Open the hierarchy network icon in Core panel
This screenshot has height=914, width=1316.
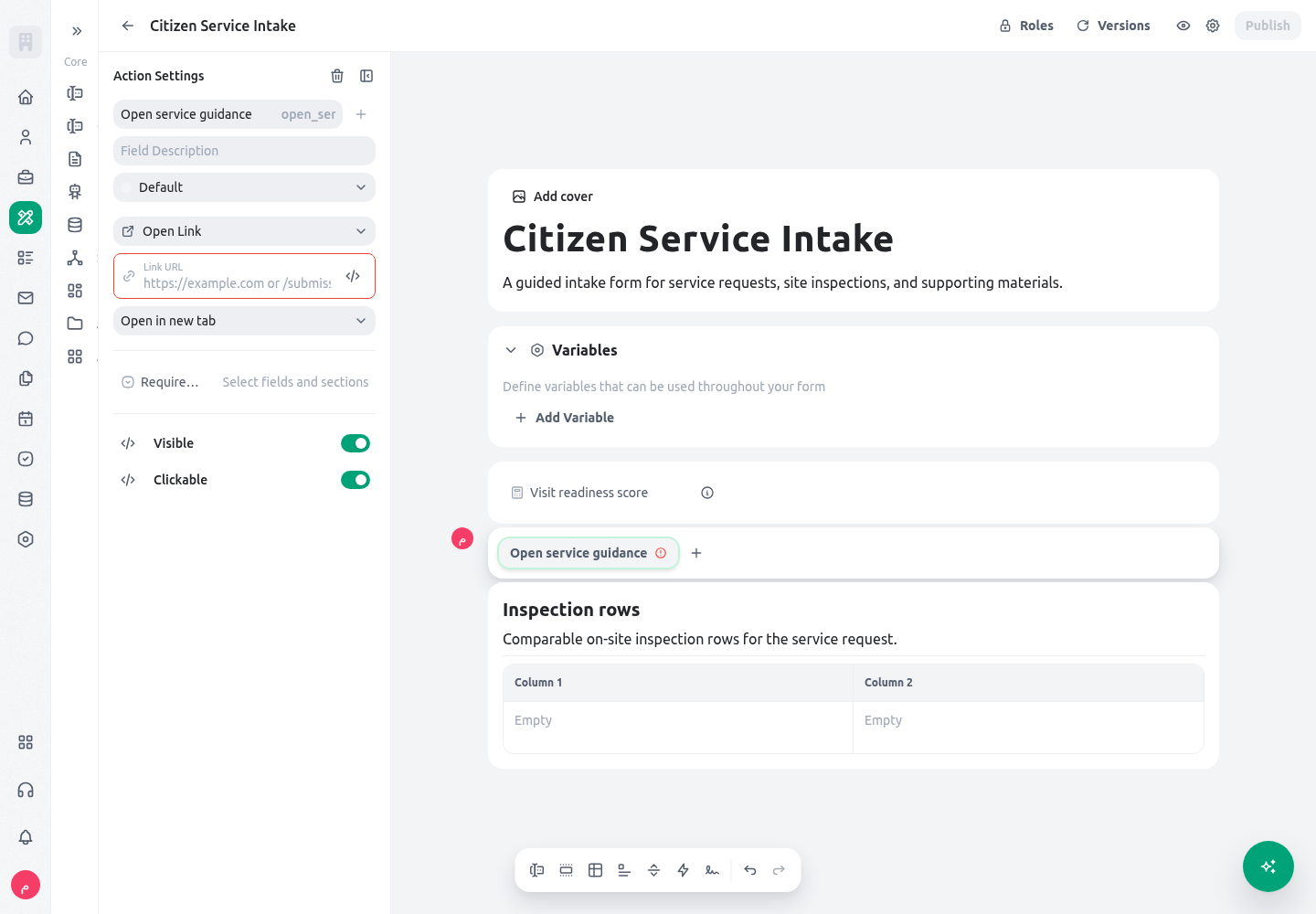coord(75,258)
